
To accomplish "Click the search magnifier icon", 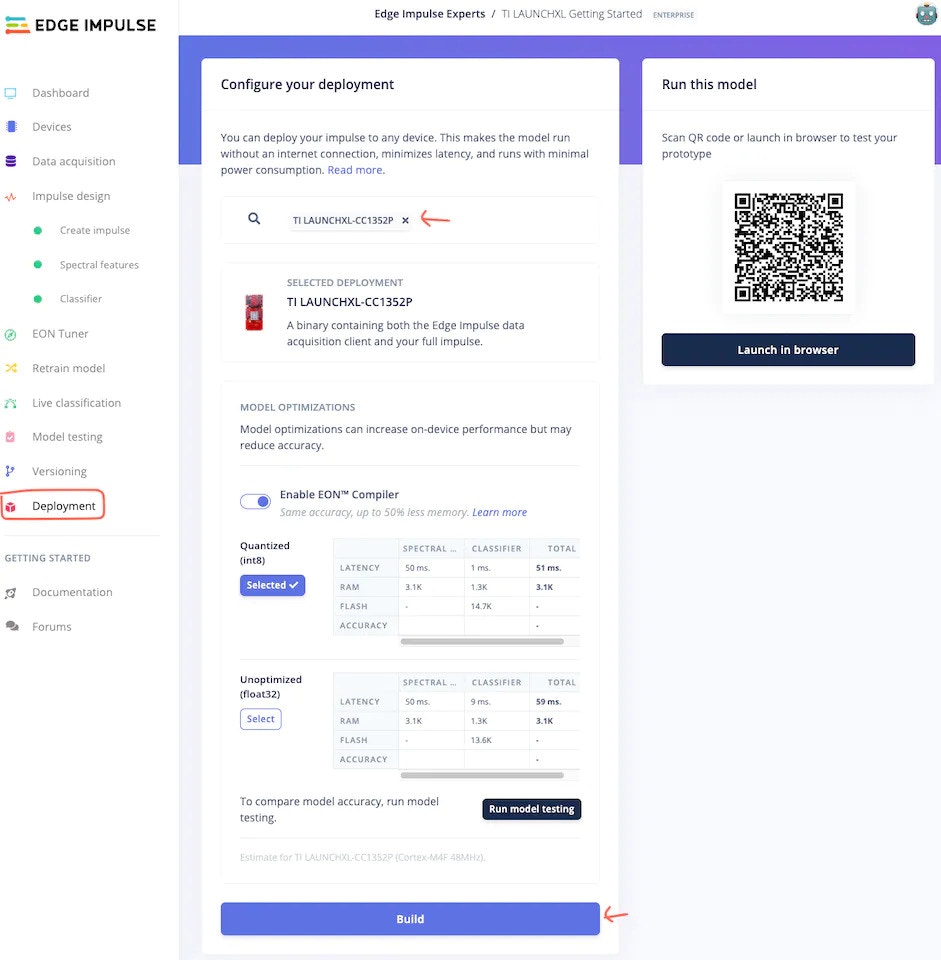I will coord(254,219).
